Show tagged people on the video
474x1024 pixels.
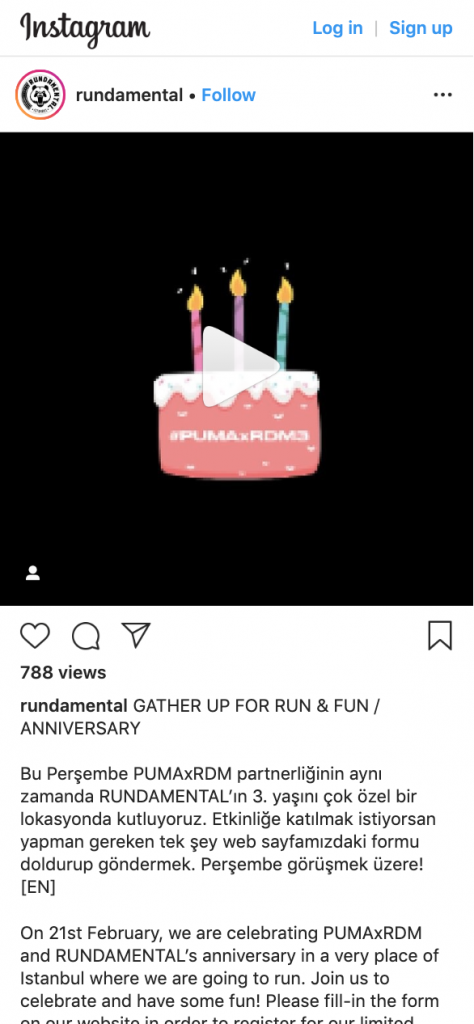(x=33, y=573)
